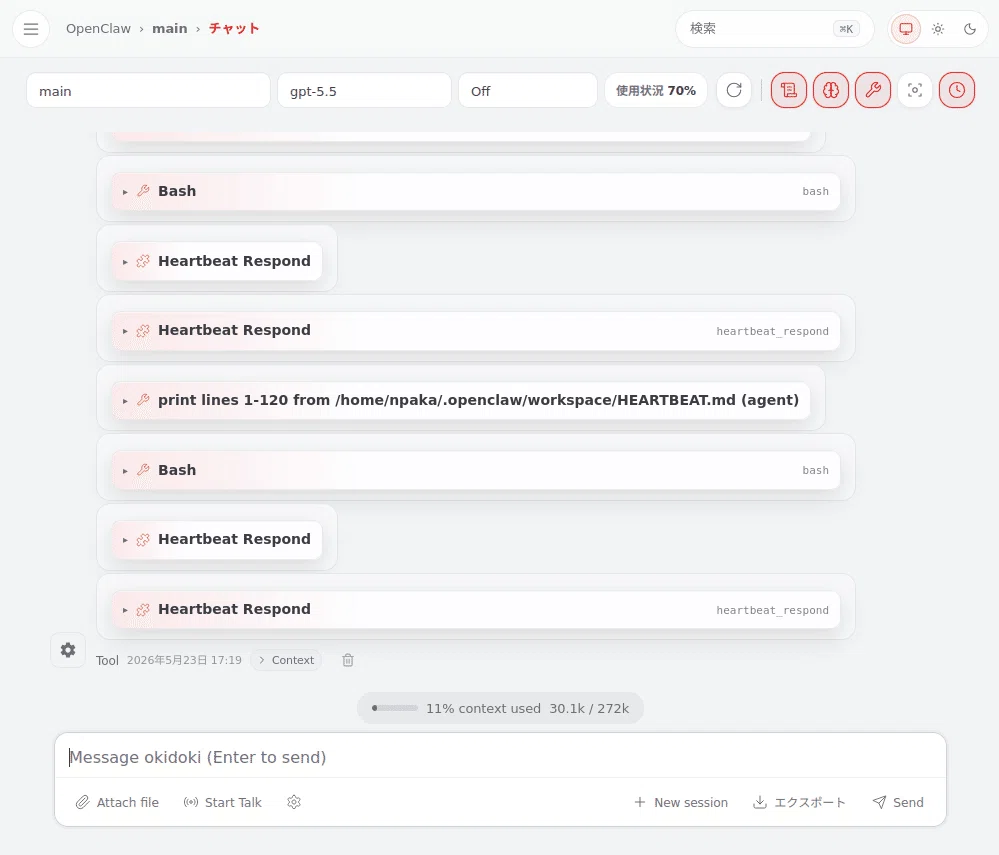
Task: Select the チャット breadcrumb item
Action: [x=234, y=29]
